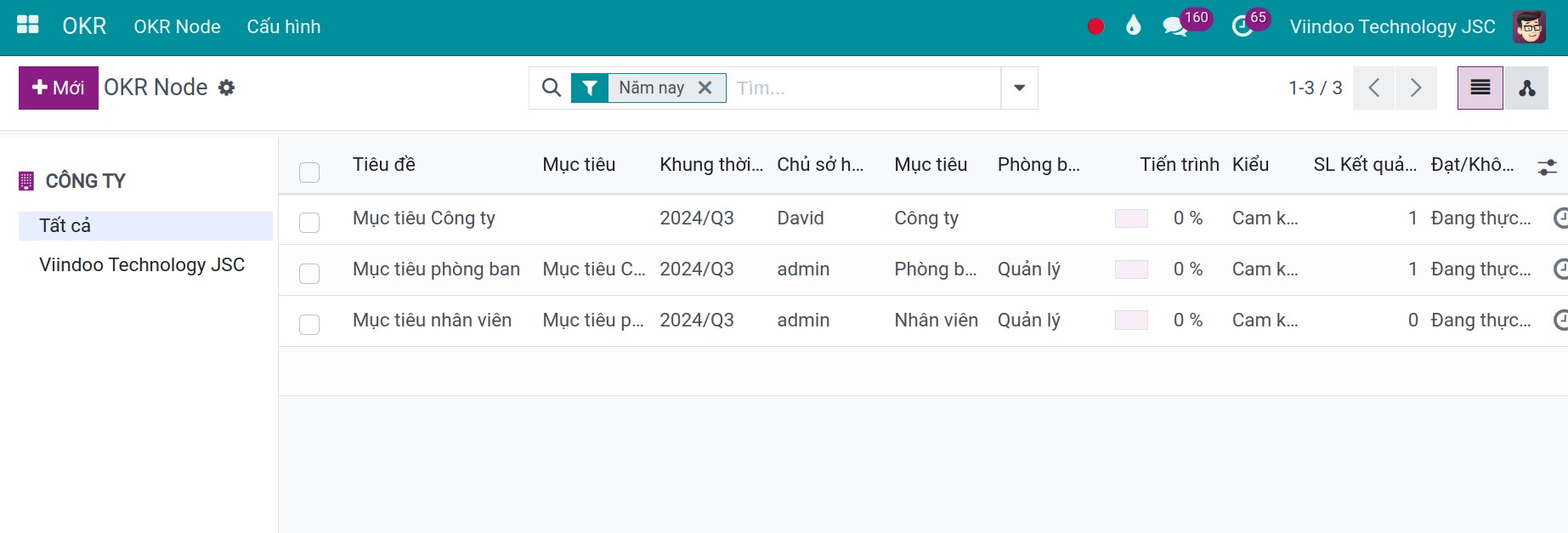
Task: Select Tất cả in the company panel
Action: pyautogui.click(x=145, y=226)
